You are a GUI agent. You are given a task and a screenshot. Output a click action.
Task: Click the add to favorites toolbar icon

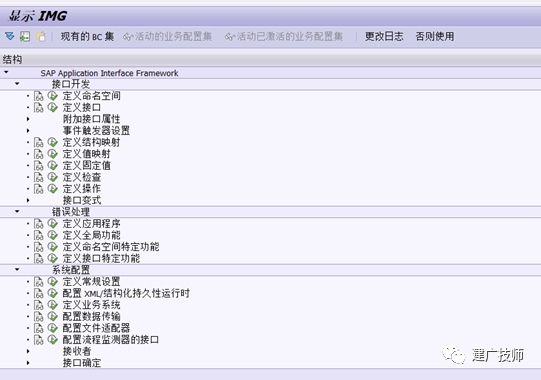coord(25,36)
